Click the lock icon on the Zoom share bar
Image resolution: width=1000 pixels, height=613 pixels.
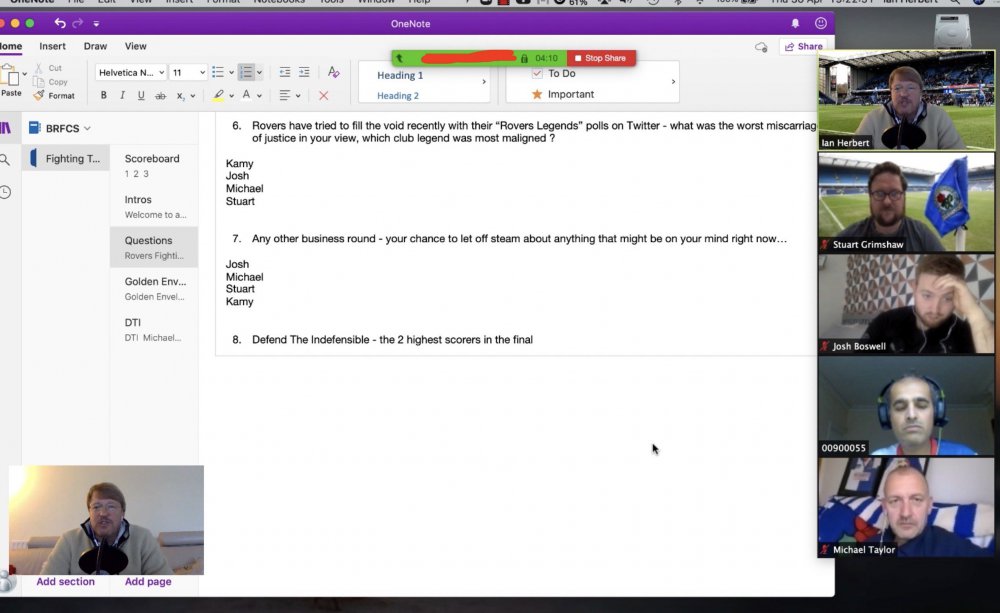[524, 58]
